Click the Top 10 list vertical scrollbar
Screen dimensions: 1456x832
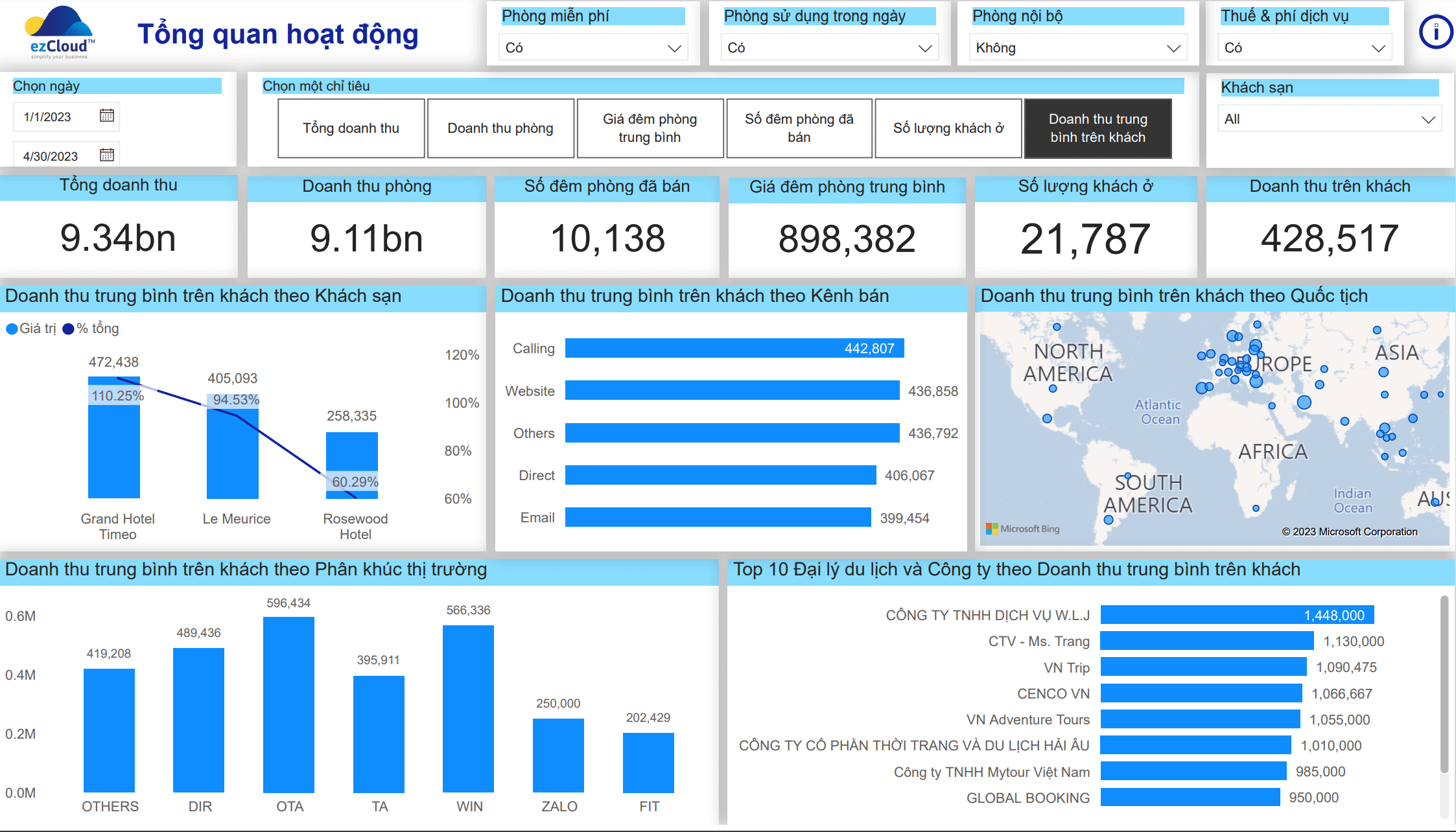(x=1444, y=684)
